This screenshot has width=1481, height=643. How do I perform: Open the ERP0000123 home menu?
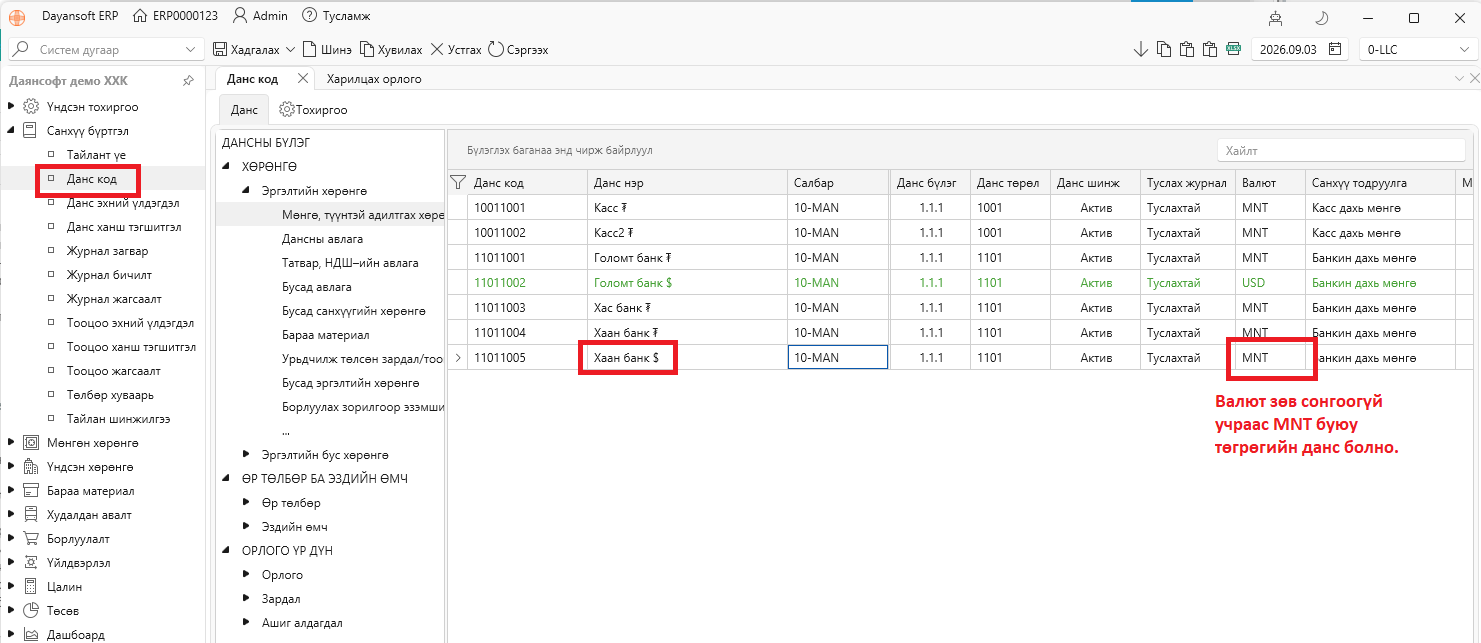click(175, 16)
